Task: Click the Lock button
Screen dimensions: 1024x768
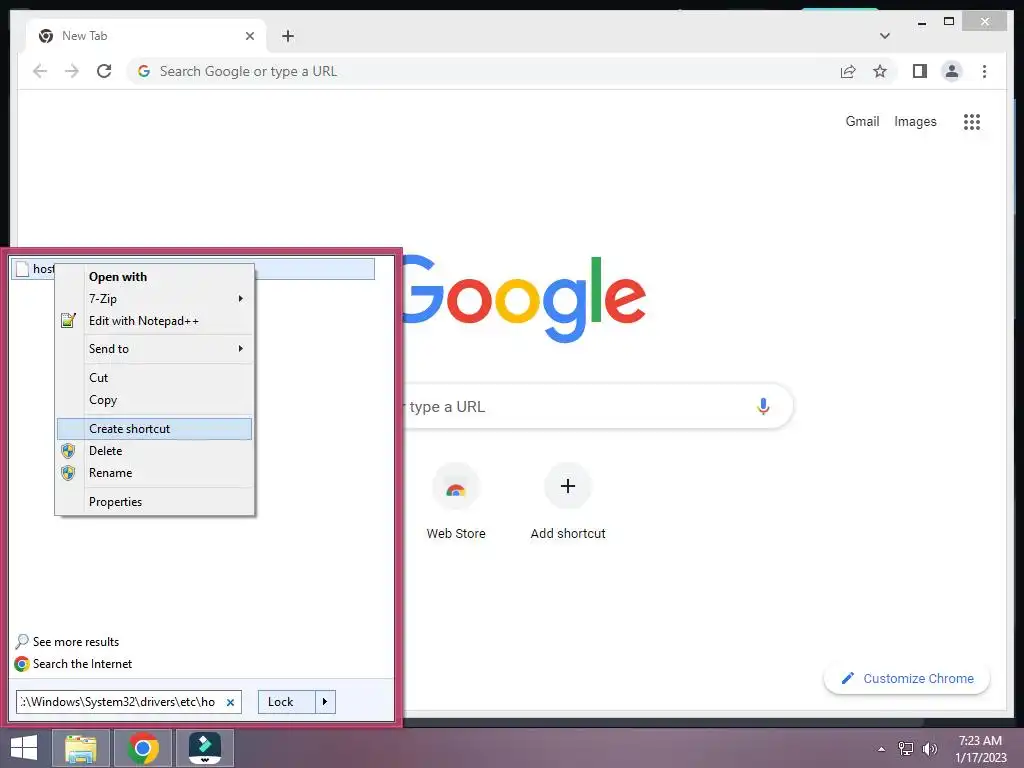Action: pos(286,701)
